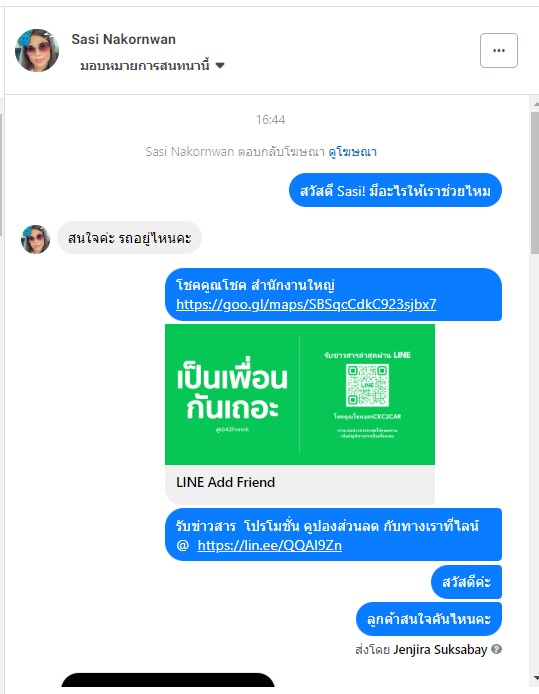Click Sasi Nakornwan's header profile picture
This screenshot has height=694, width=539.
[x=37, y=50]
